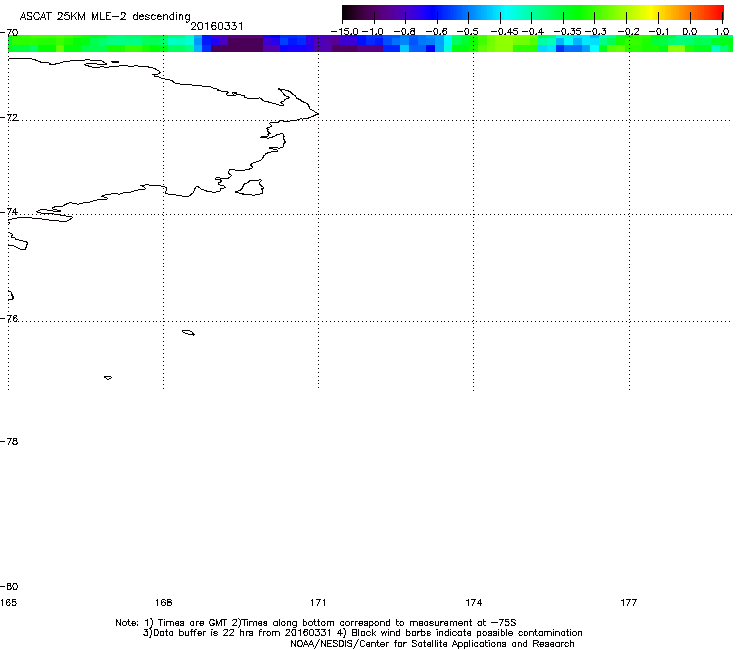Click the -0.35 colorbar tick label

pos(568,32)
